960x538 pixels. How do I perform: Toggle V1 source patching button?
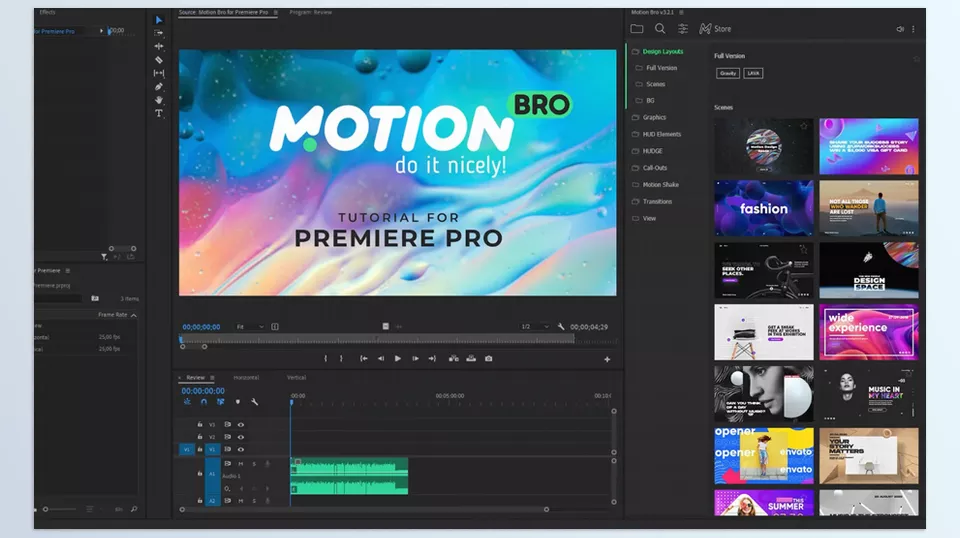tap(187, 449)
